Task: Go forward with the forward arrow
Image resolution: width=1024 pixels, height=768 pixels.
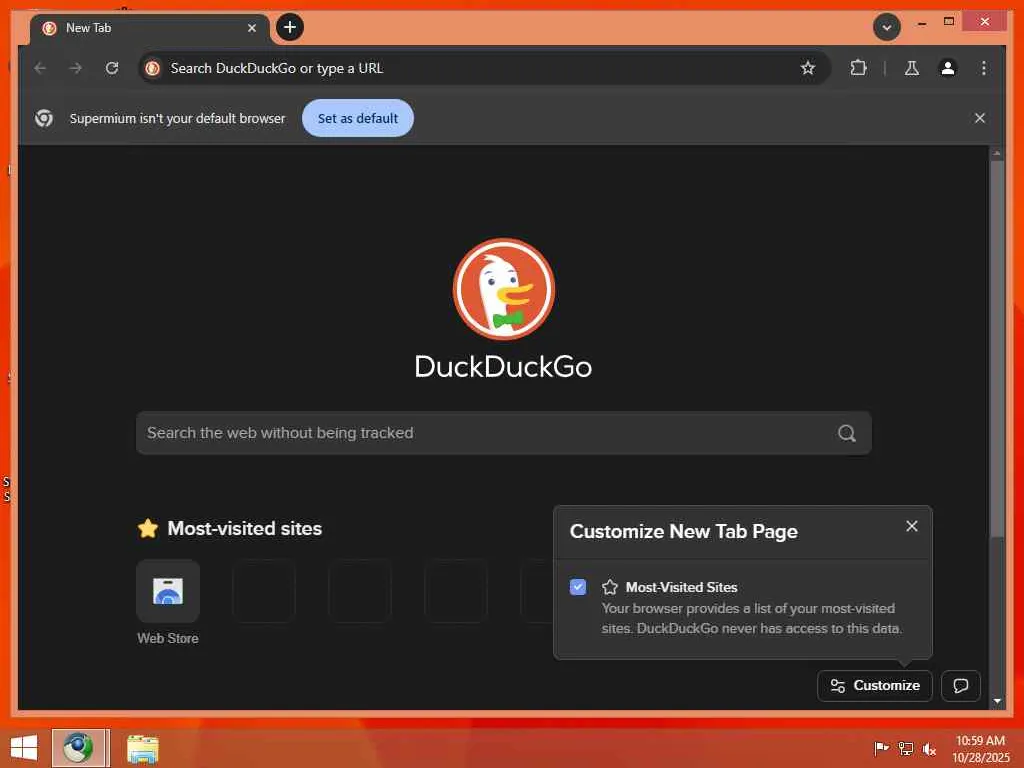Action: tap(76, 68)
